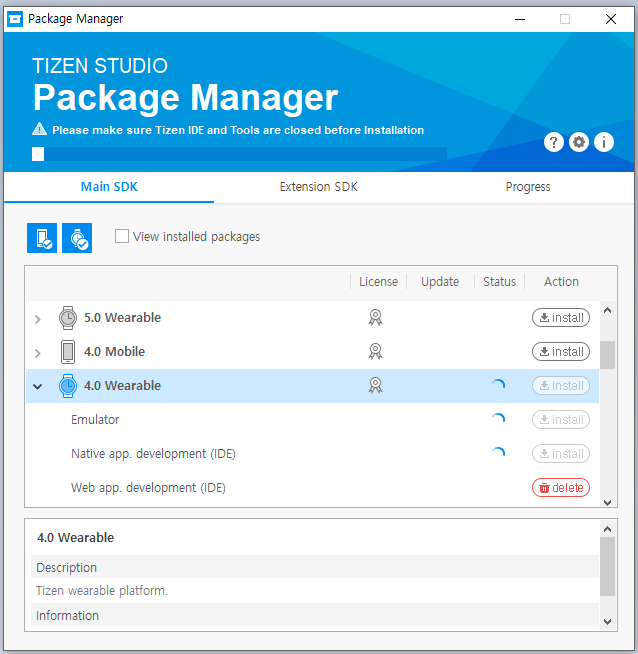Click the Information section heading
This screenshot has width=638, height=654.
coord(67,616)
